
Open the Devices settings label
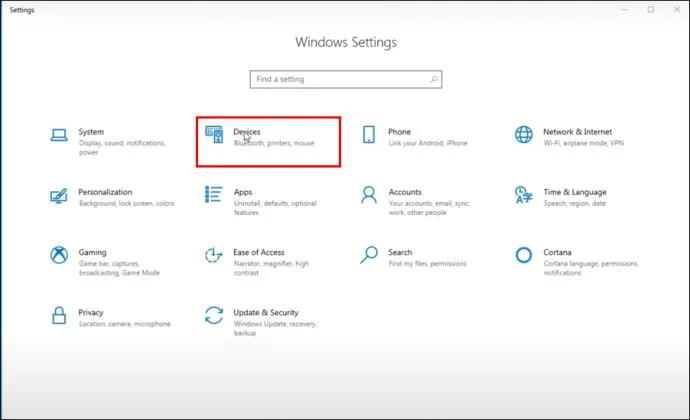[x=247, y=132]
